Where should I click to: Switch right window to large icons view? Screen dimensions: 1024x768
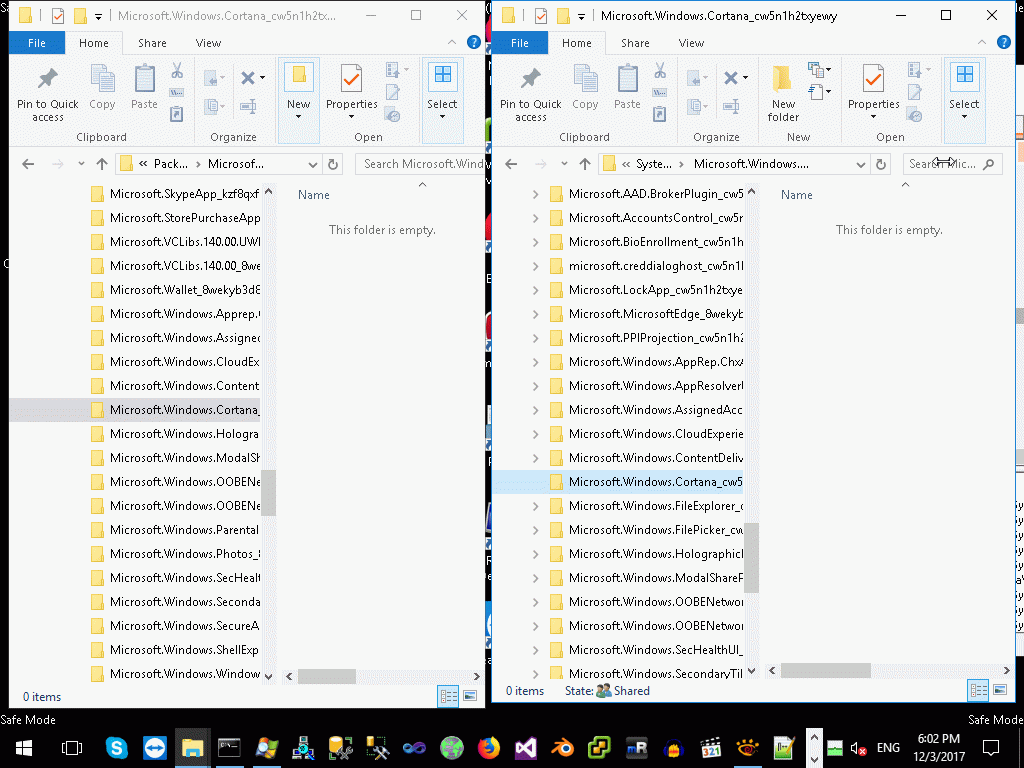click(x=1000, y=690)
